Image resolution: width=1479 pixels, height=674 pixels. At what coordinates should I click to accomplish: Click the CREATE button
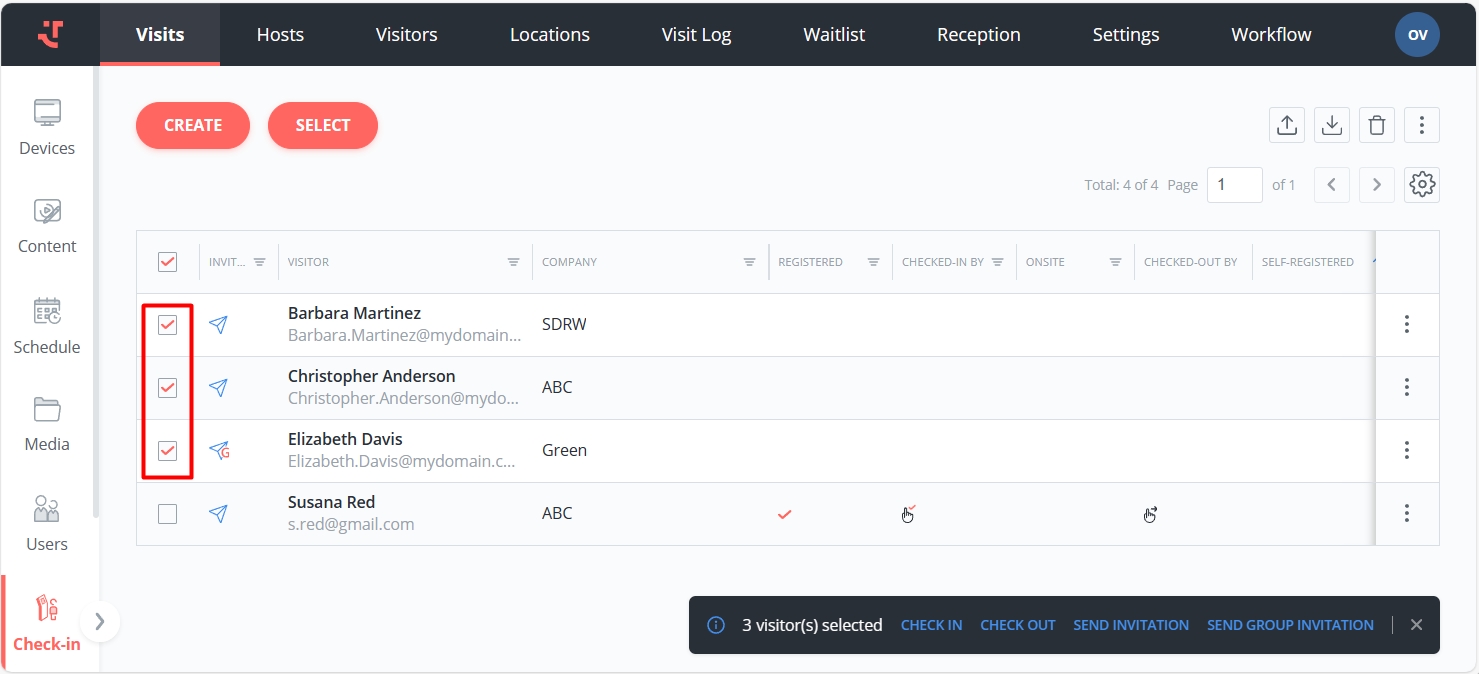pos(193,125)
